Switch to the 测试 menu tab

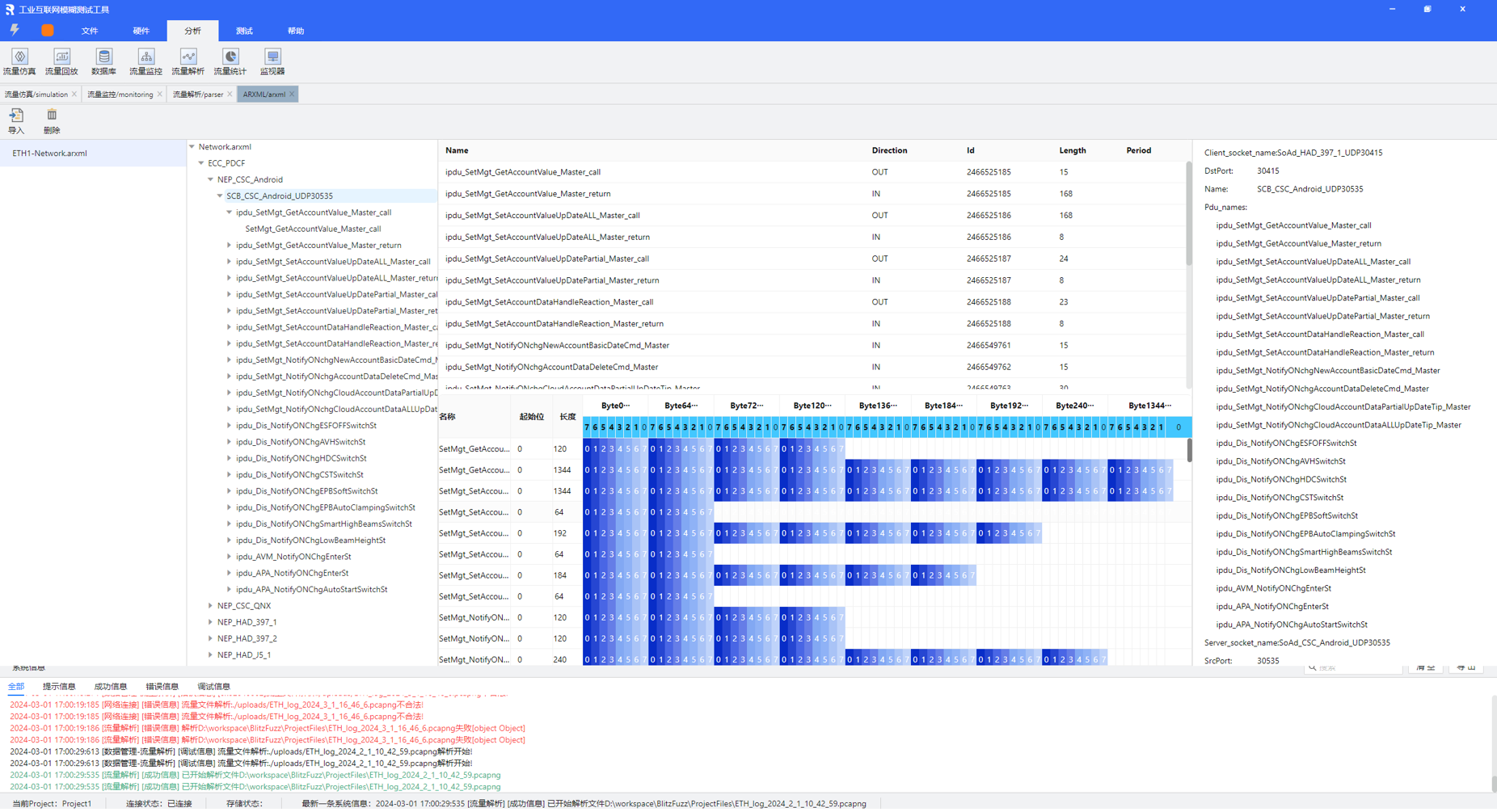coord(244,32)
